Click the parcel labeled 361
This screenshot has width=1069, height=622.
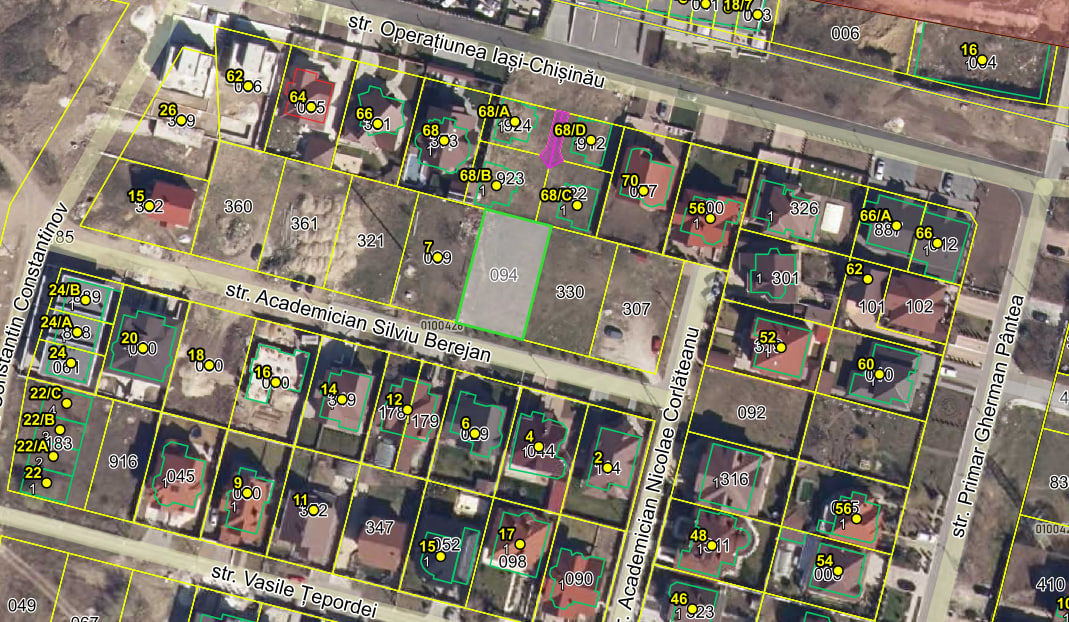tap(304, 223)
